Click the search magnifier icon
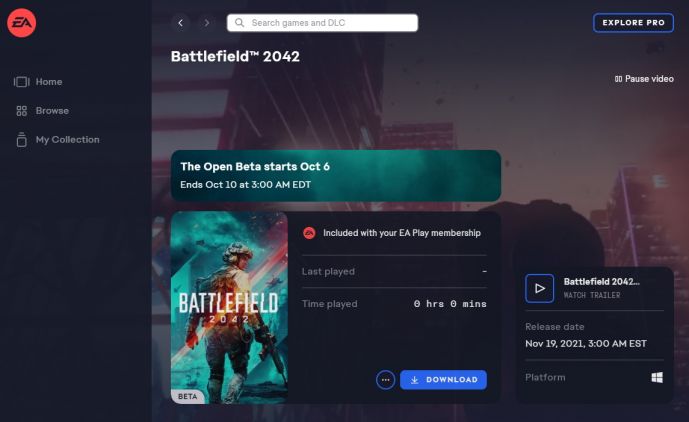Screen dimensions: 689x422 click(x=239, y=23)
